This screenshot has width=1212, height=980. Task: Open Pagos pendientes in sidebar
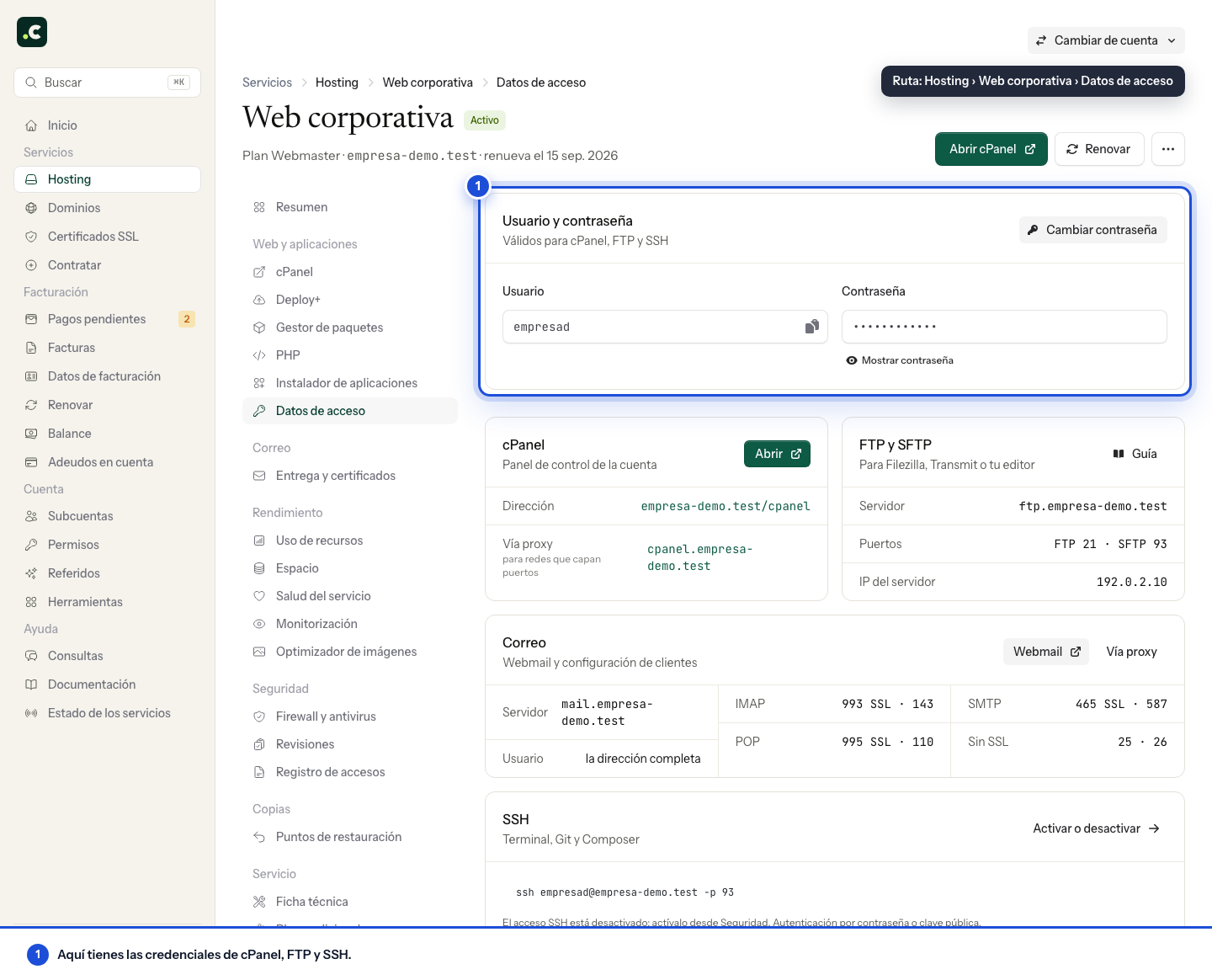[x=108, y=319]
